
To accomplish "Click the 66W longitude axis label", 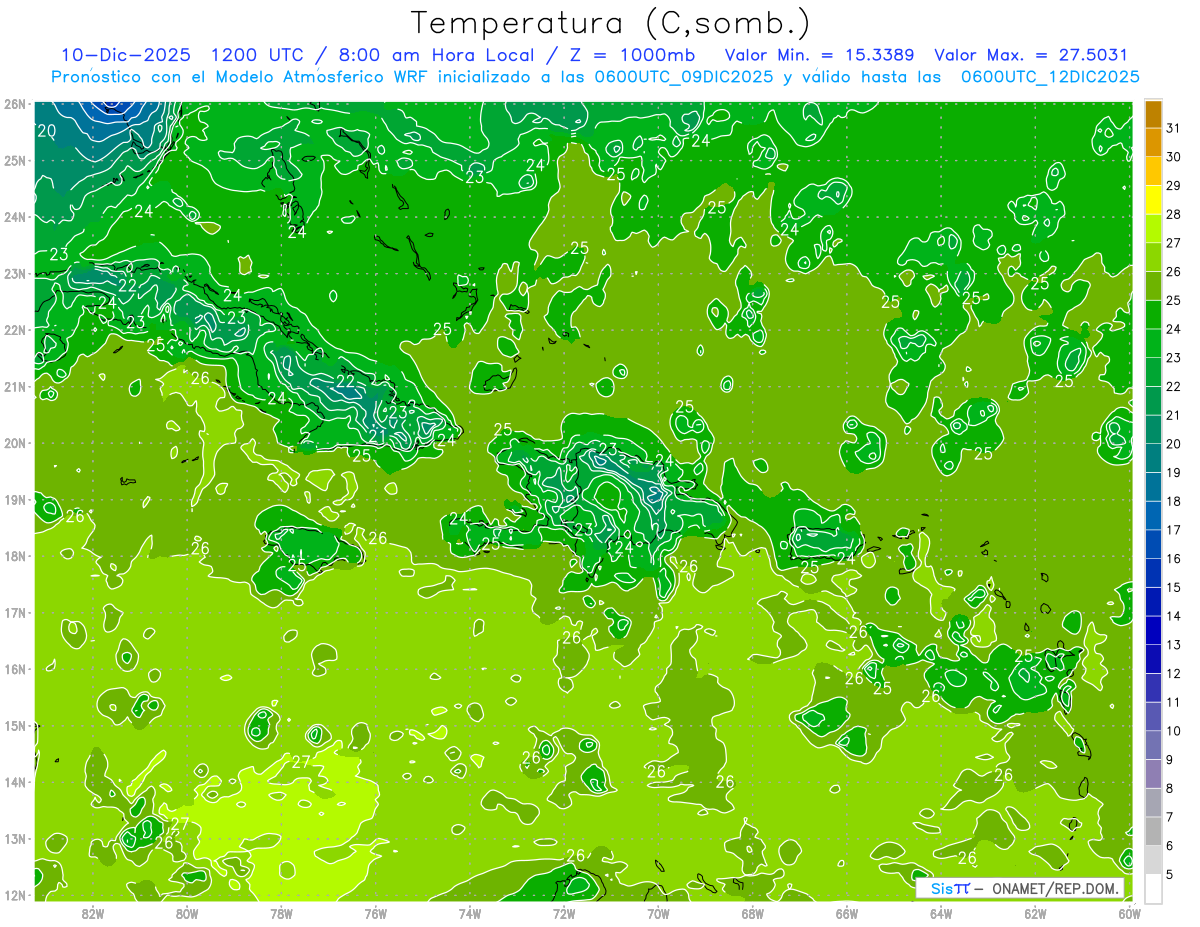I will 847,913.
